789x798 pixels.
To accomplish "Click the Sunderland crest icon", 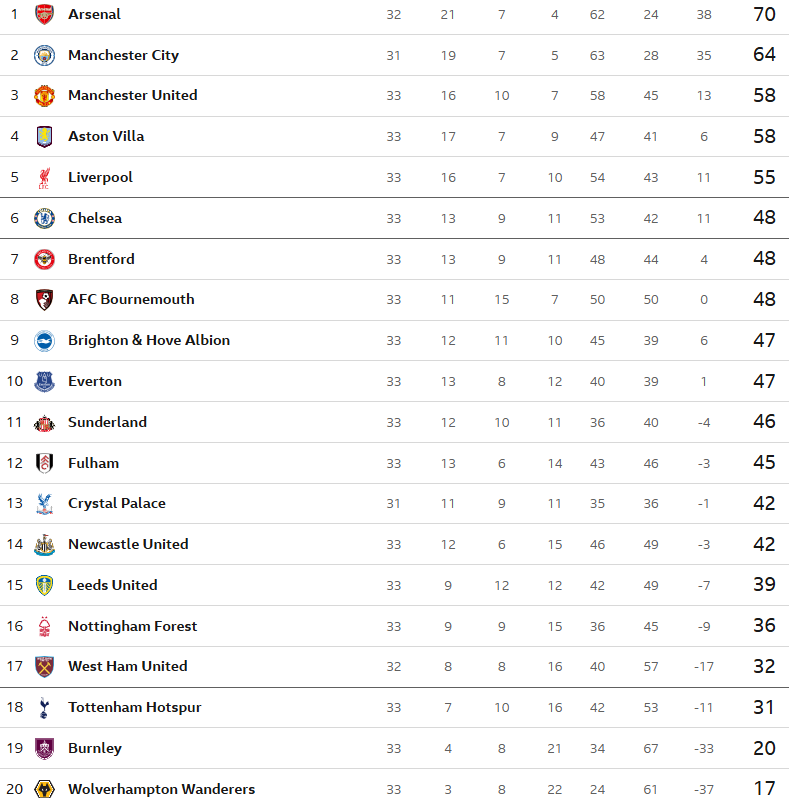I will click(44, 422).
